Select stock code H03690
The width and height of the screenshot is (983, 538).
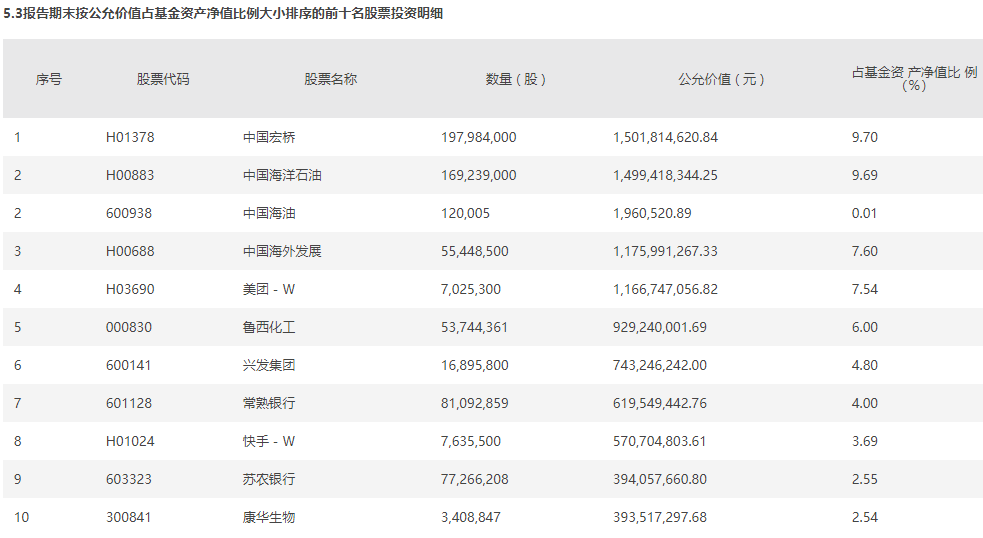(x=130, y=290)
